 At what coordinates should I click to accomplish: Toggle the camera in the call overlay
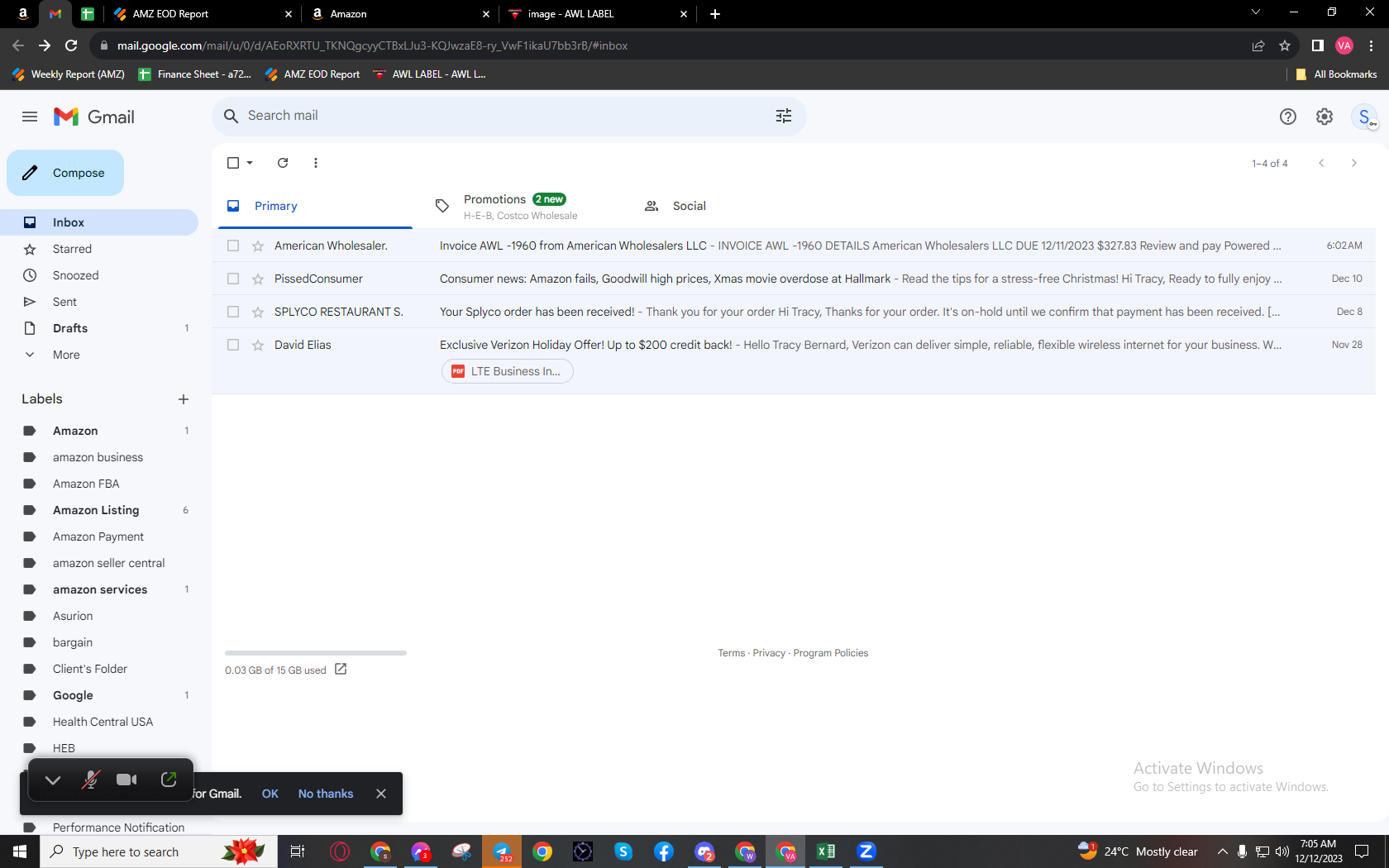(126, 780)
